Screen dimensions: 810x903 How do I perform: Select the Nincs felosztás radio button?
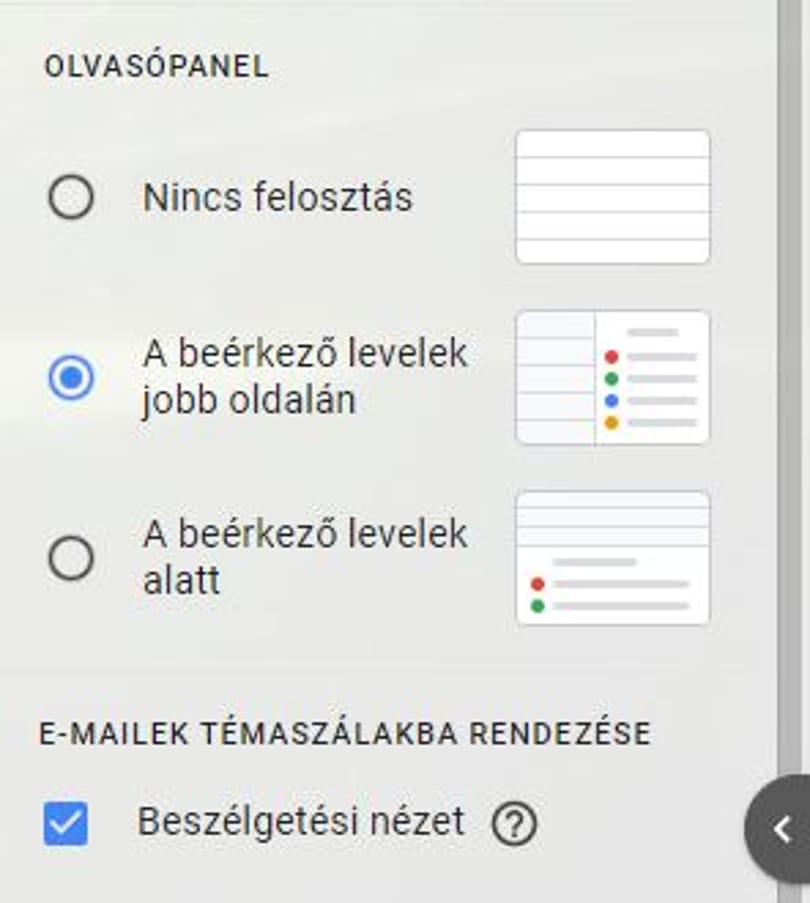coord(71,198)
